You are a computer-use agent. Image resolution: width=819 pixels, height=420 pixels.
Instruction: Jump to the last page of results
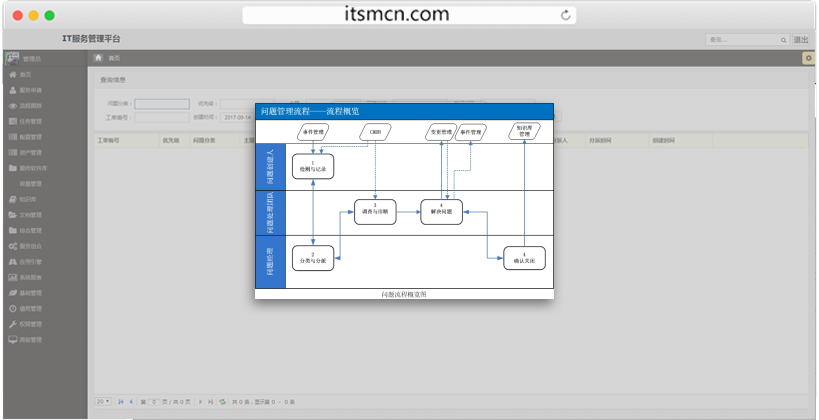210,401
